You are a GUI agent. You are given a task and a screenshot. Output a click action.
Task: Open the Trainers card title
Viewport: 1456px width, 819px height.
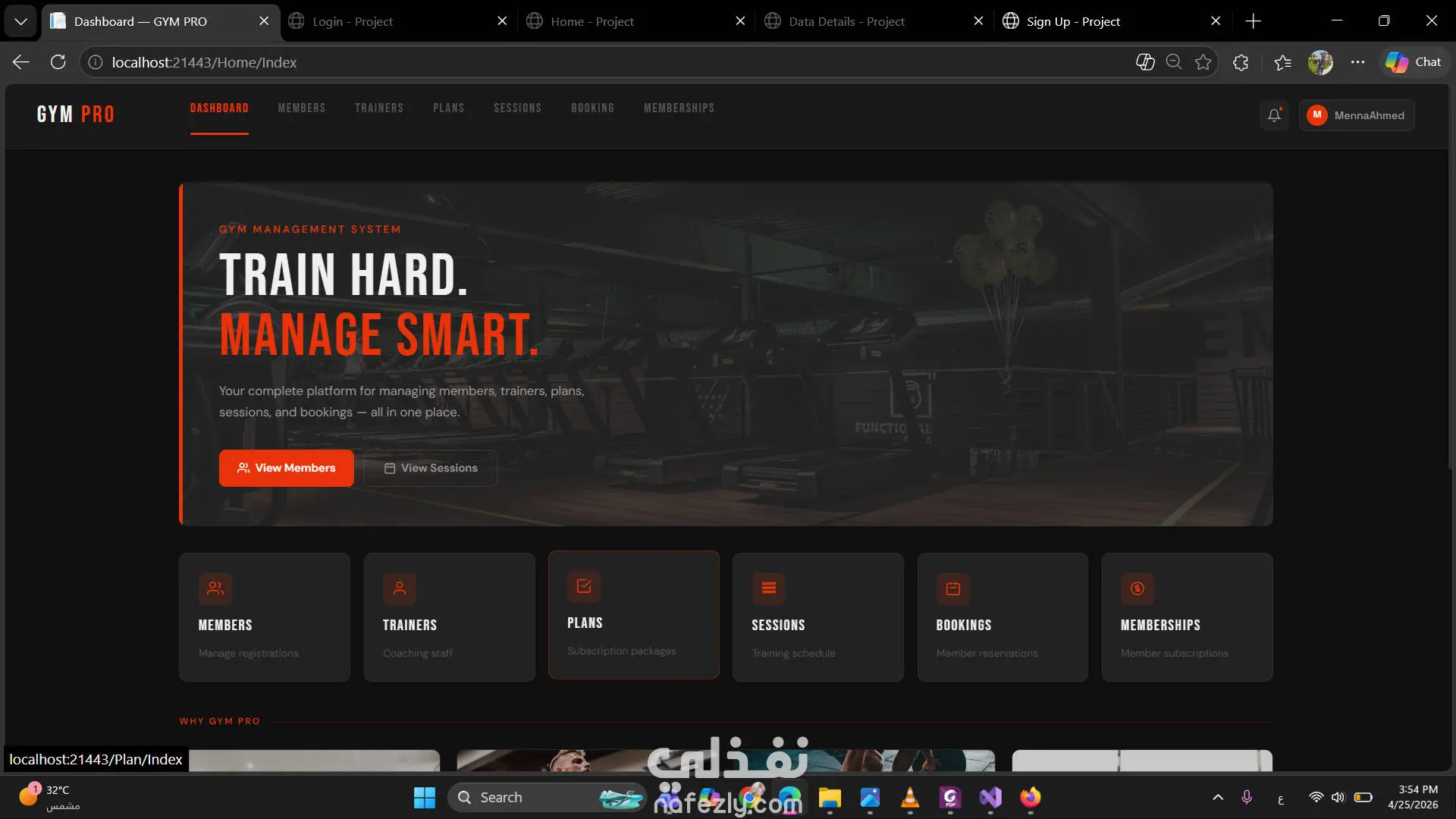point(409,625)
